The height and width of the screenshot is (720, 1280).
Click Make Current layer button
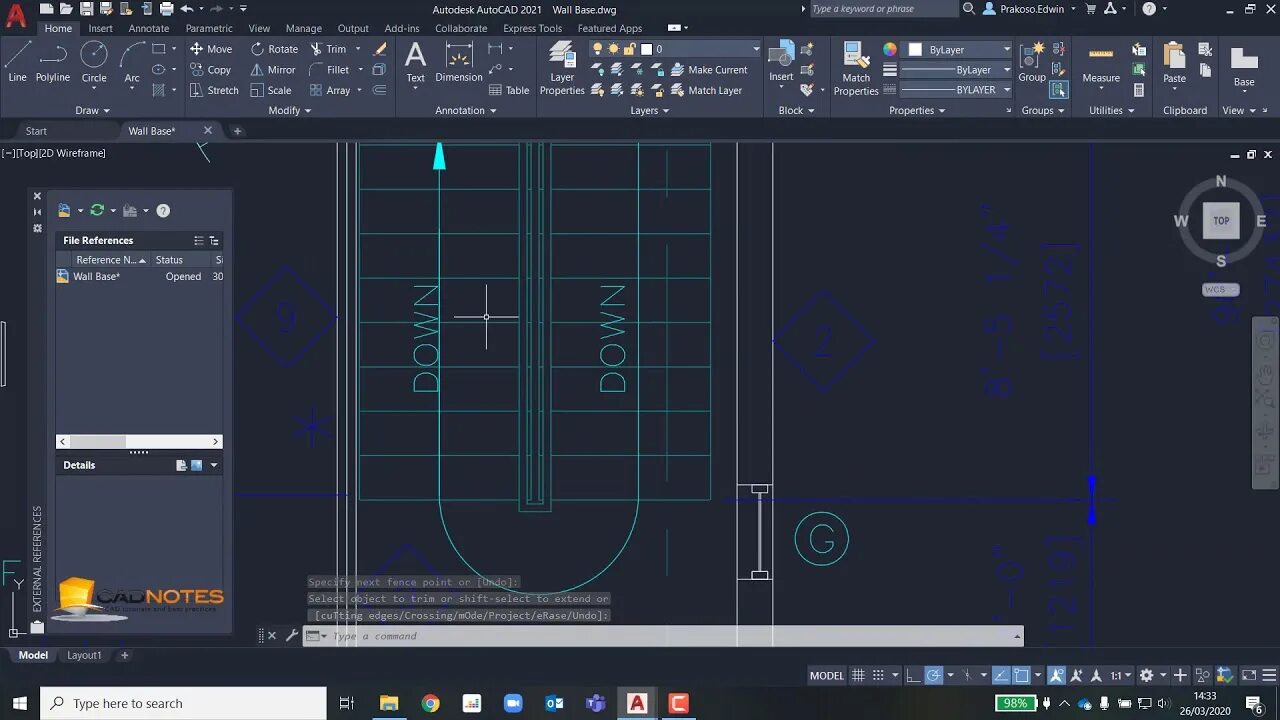(709, 70)
